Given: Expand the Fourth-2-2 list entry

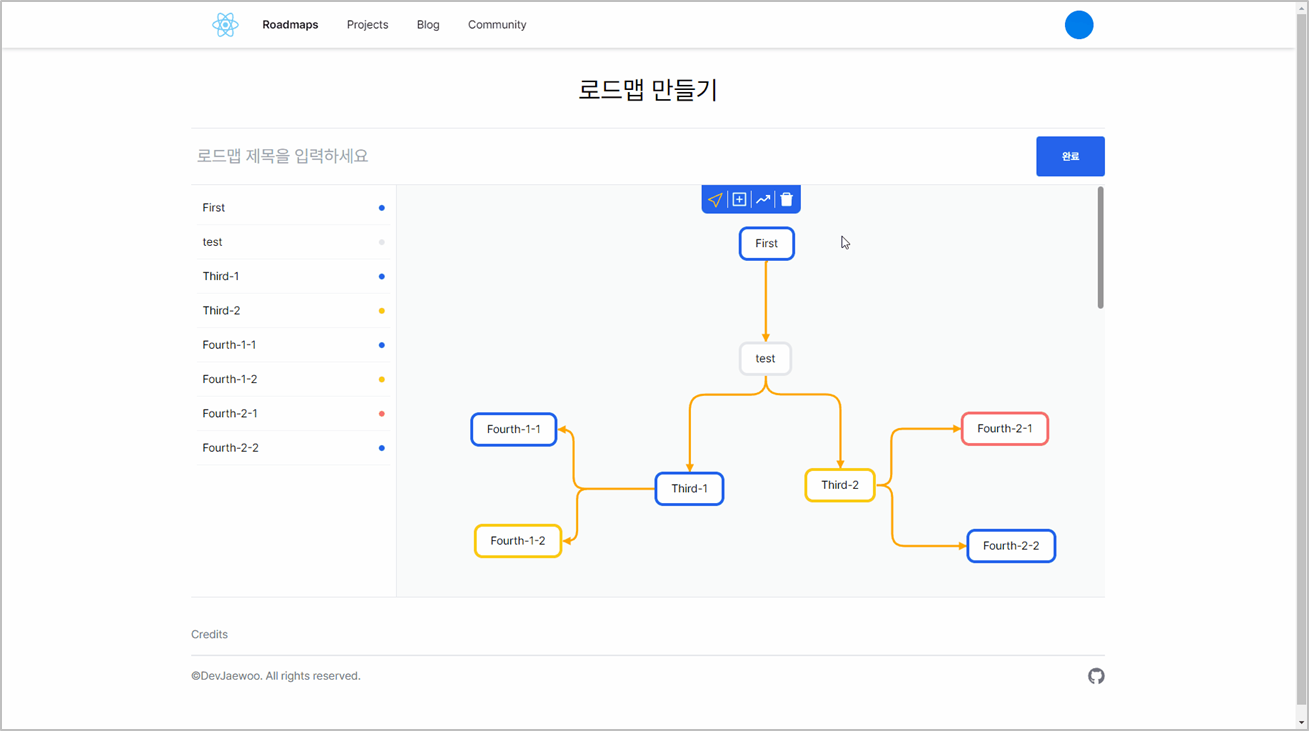Looking at the screenshot, I should pyautogui.click(x=230, y=447).
